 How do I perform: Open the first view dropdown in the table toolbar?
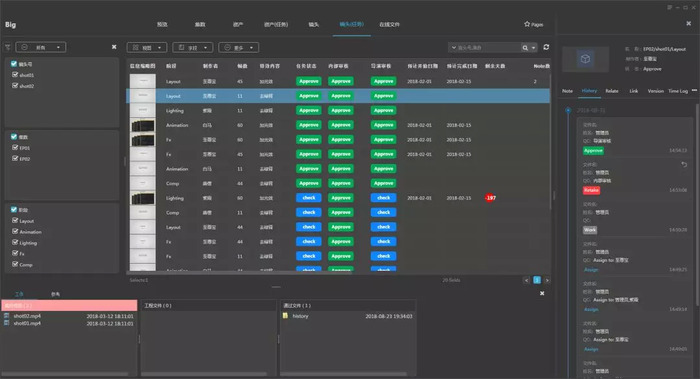[147, 47]
